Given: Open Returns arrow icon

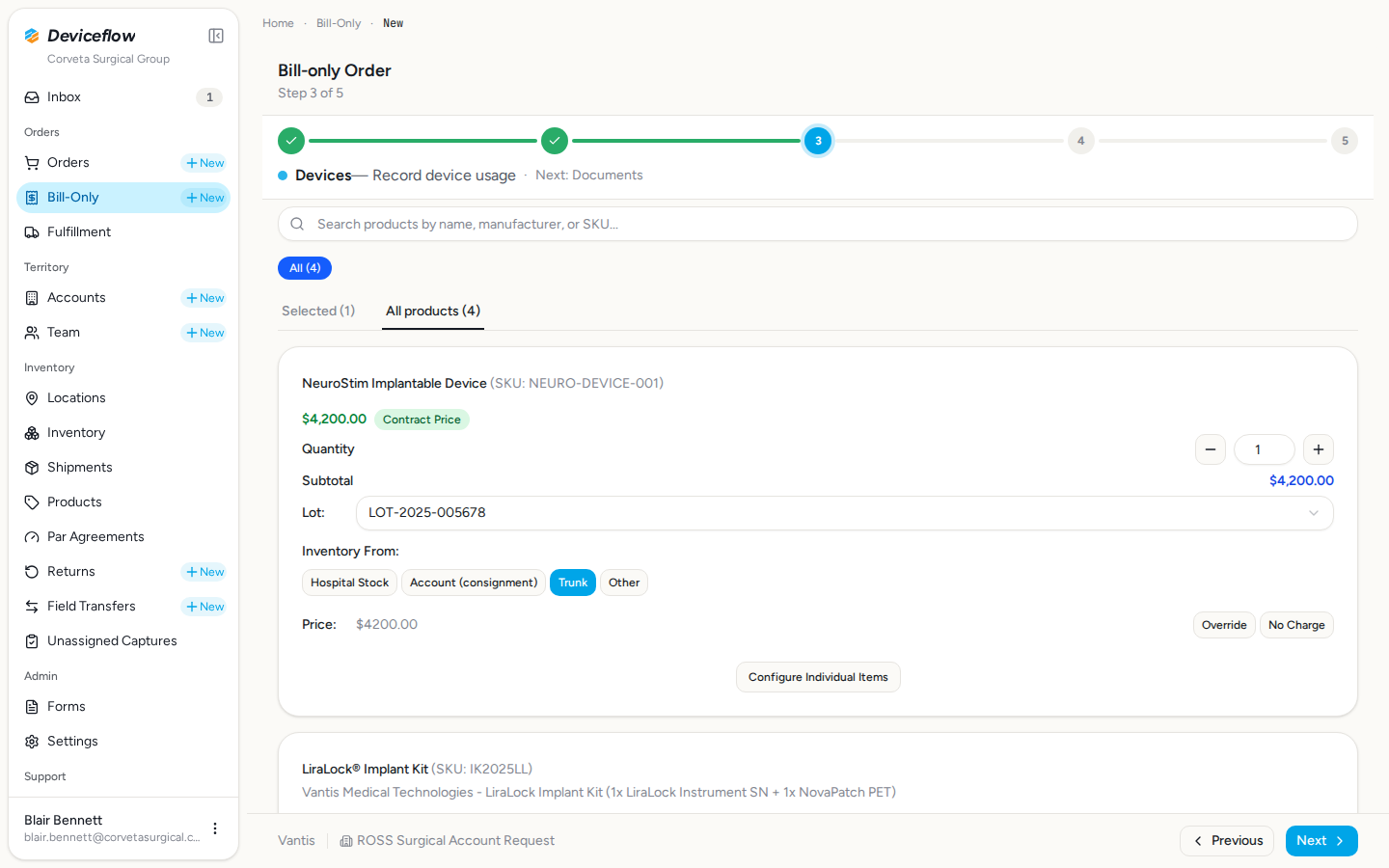Looking at the screenshot, I should point(32,572).
